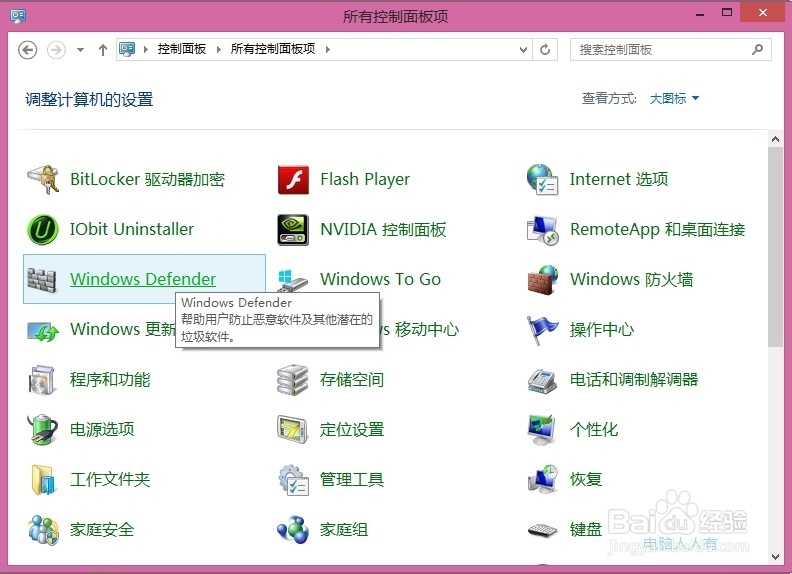Click the 操作中心 label
The width and height of the screenshot is (792, 574).
pos(602,329)
